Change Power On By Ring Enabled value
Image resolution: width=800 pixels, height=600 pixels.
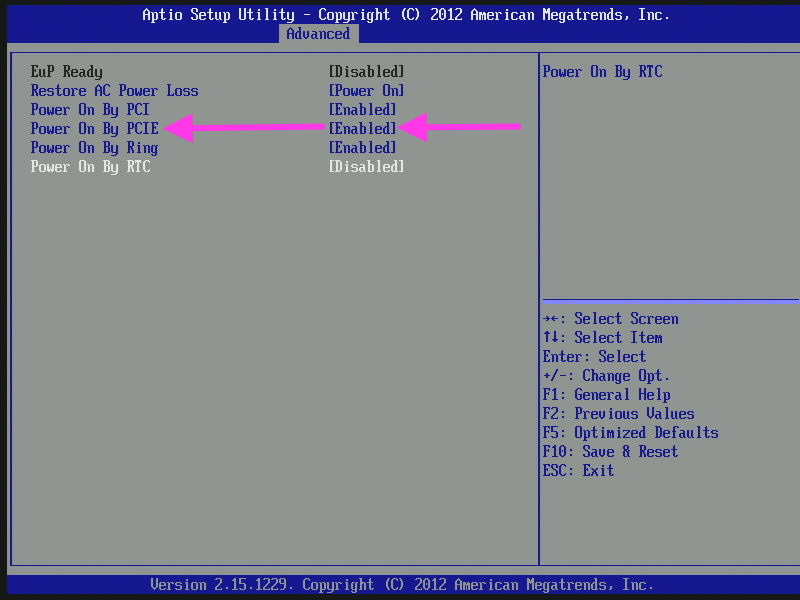pos(362,148)
